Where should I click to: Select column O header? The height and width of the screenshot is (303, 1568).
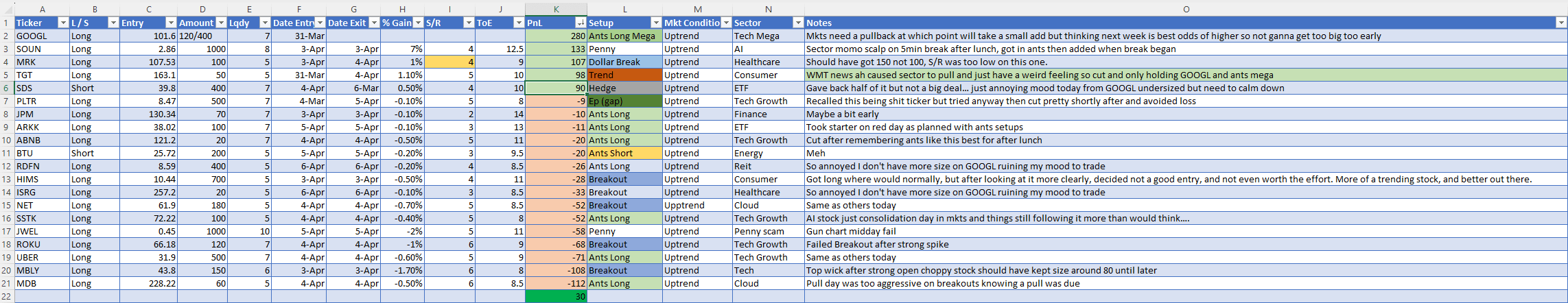(x=1186, y=9)
